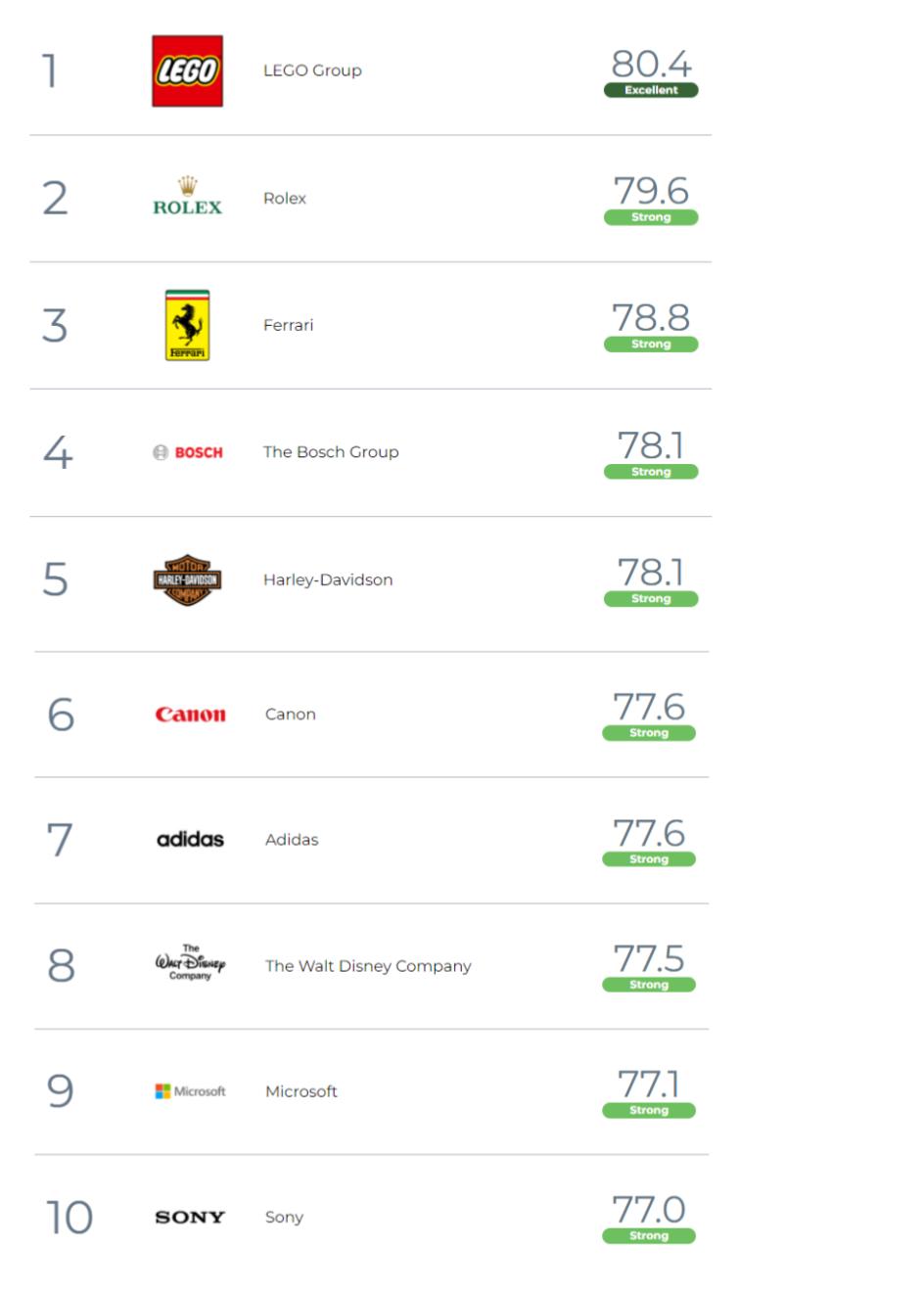
Task: Select the 78.8 score for Ferrari
Action: [651, 318]
